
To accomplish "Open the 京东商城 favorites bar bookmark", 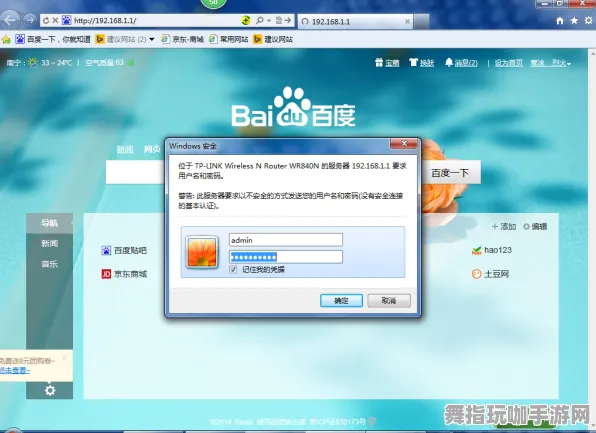I will [x=182, y=39].
